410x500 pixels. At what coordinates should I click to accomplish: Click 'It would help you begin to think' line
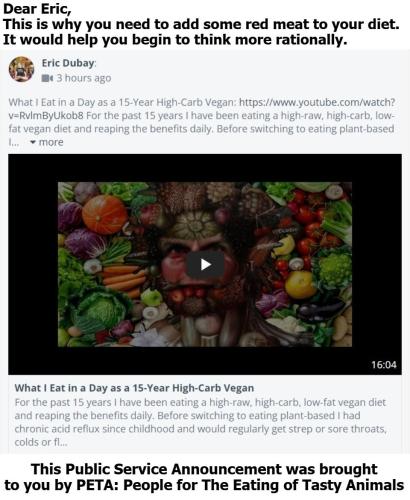(x=175, y=40)
